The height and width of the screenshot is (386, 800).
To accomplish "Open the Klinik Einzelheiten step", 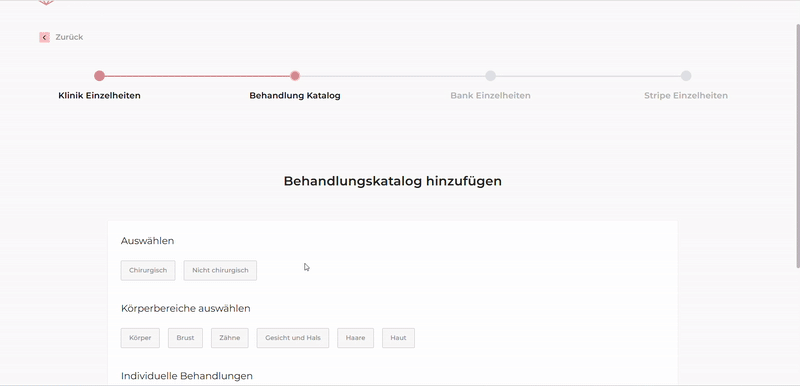I will 99,96.
